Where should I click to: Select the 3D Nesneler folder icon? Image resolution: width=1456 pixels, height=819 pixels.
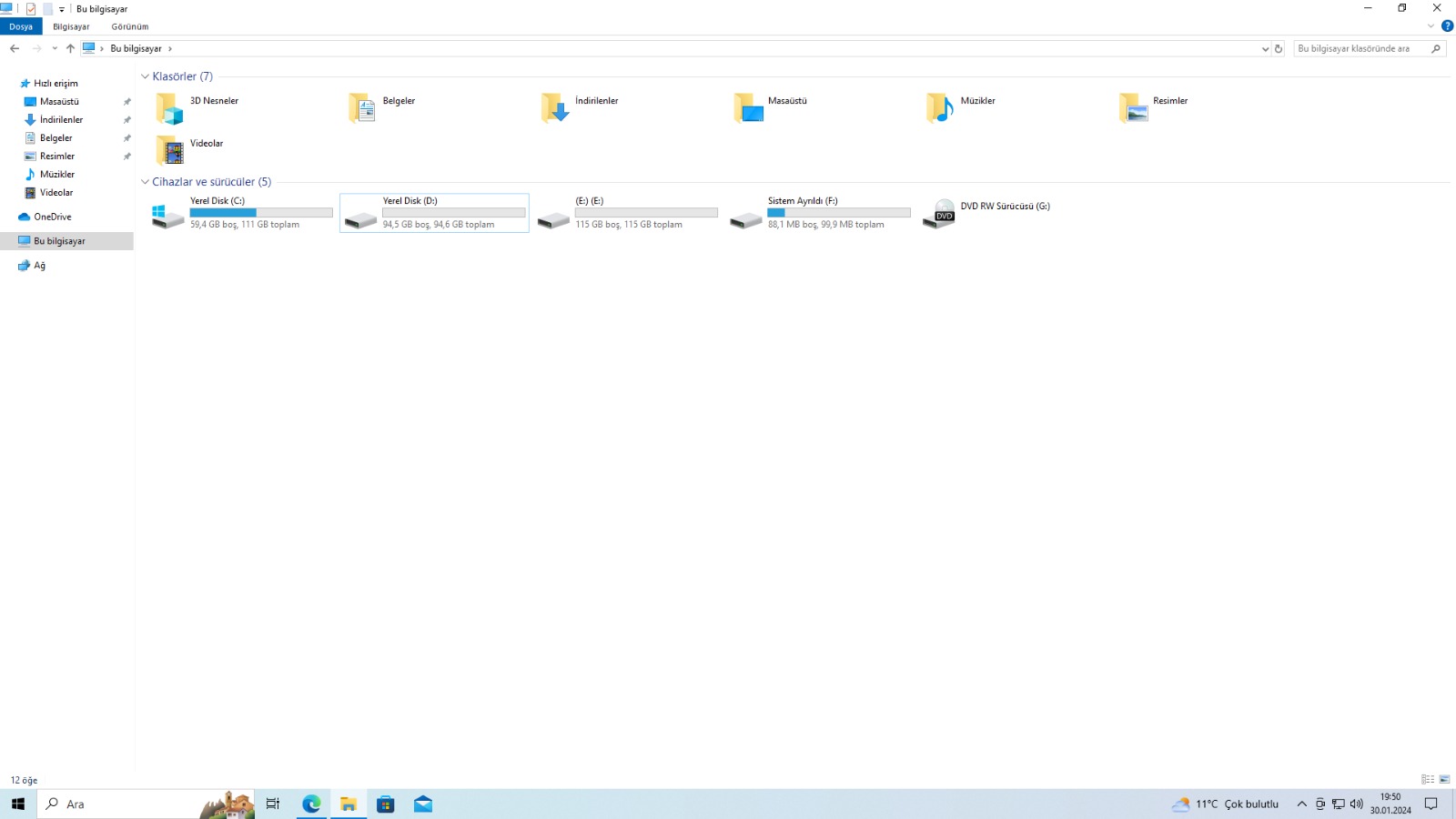coord(169,108)
